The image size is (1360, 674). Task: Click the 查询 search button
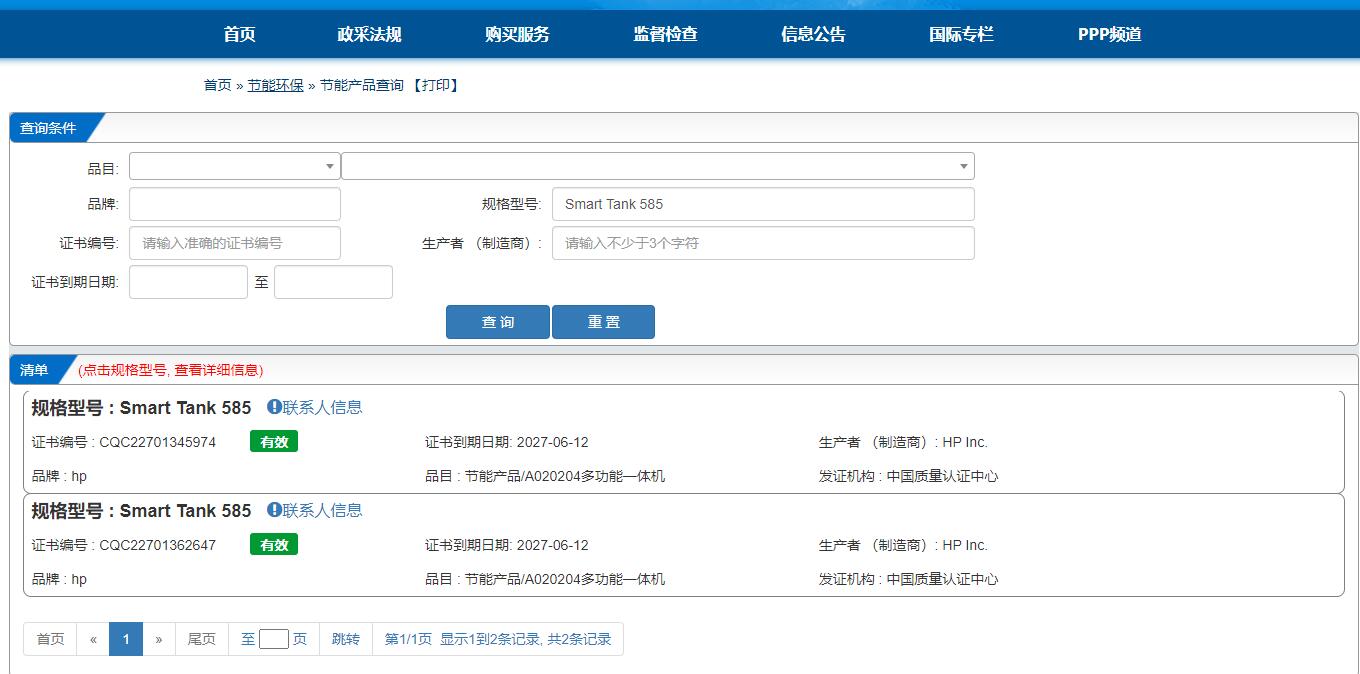pyautogui.click(x=498, y=322)
